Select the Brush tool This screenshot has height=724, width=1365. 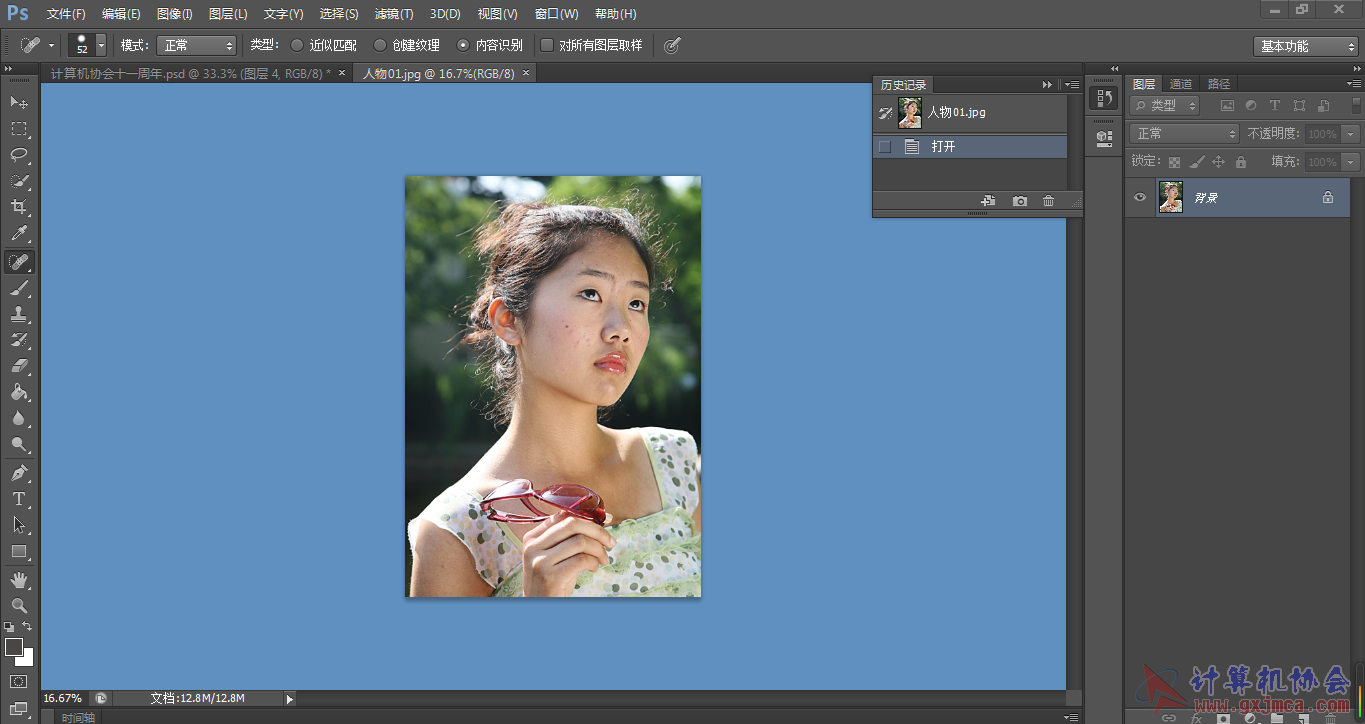tap(19, 288)
